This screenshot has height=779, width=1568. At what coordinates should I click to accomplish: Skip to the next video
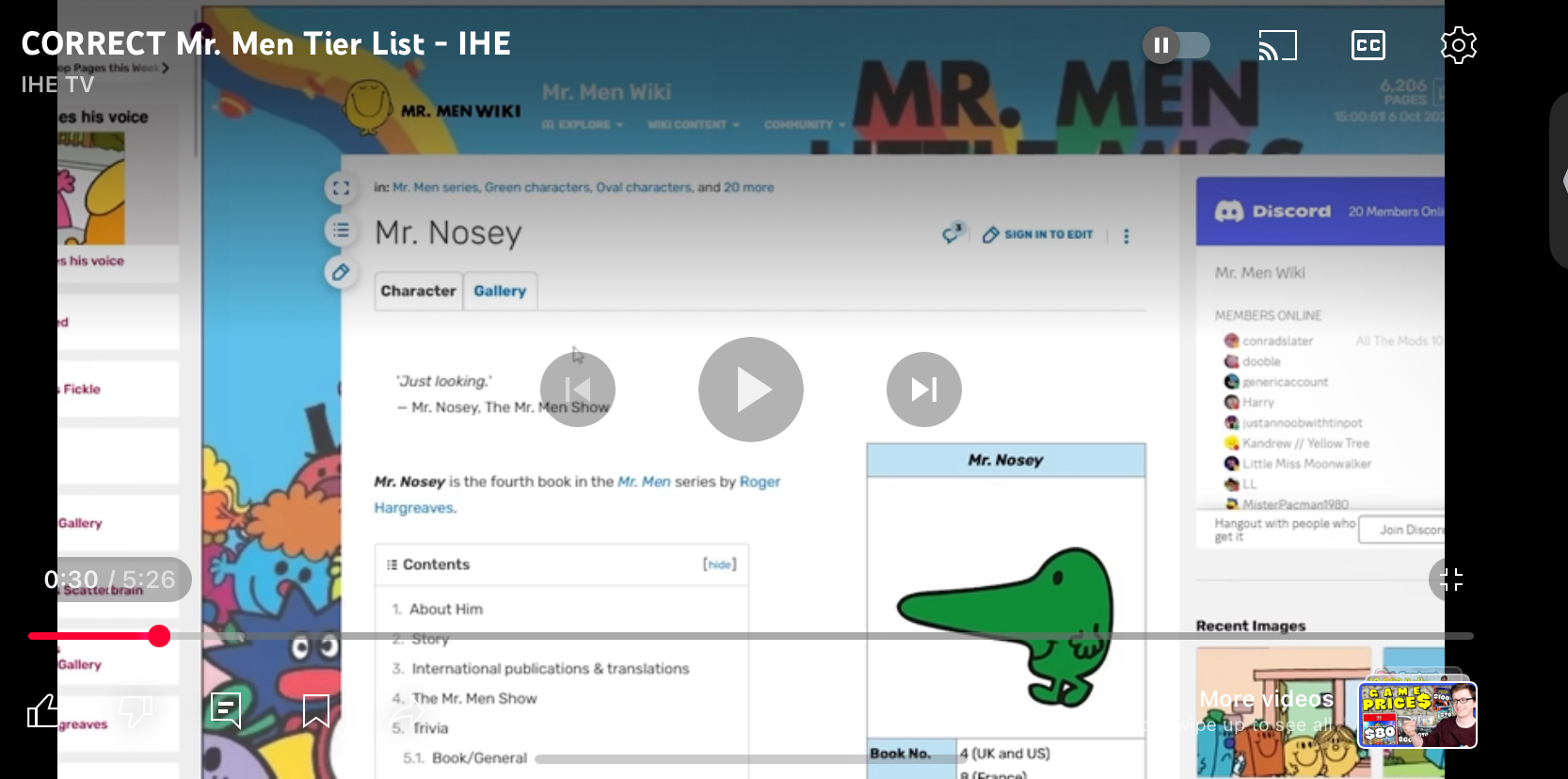923,389
